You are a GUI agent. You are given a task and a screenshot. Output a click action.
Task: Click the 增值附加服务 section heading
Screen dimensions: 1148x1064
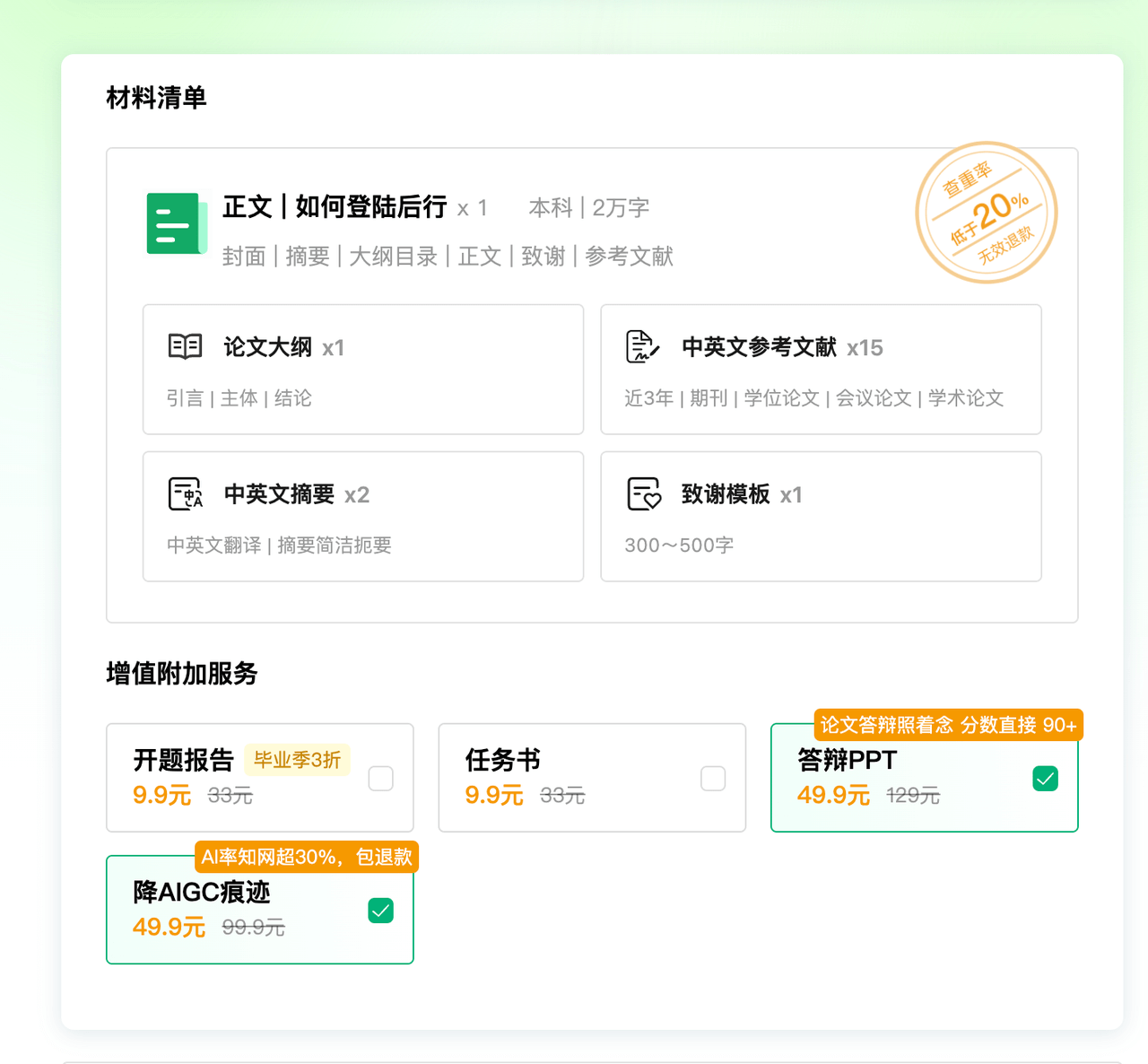[182, 673]
